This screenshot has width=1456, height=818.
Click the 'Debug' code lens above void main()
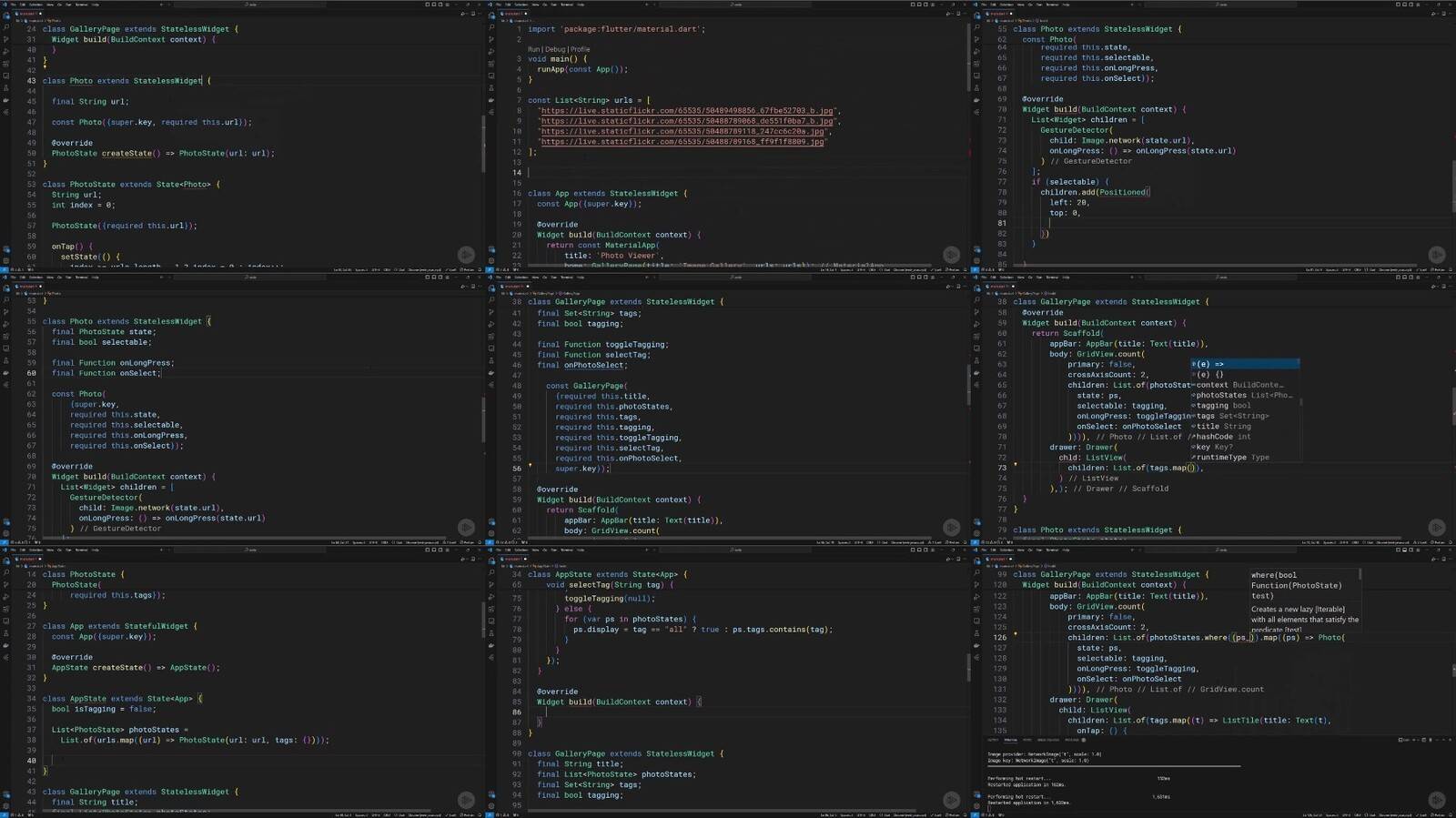tap(554, 49)
